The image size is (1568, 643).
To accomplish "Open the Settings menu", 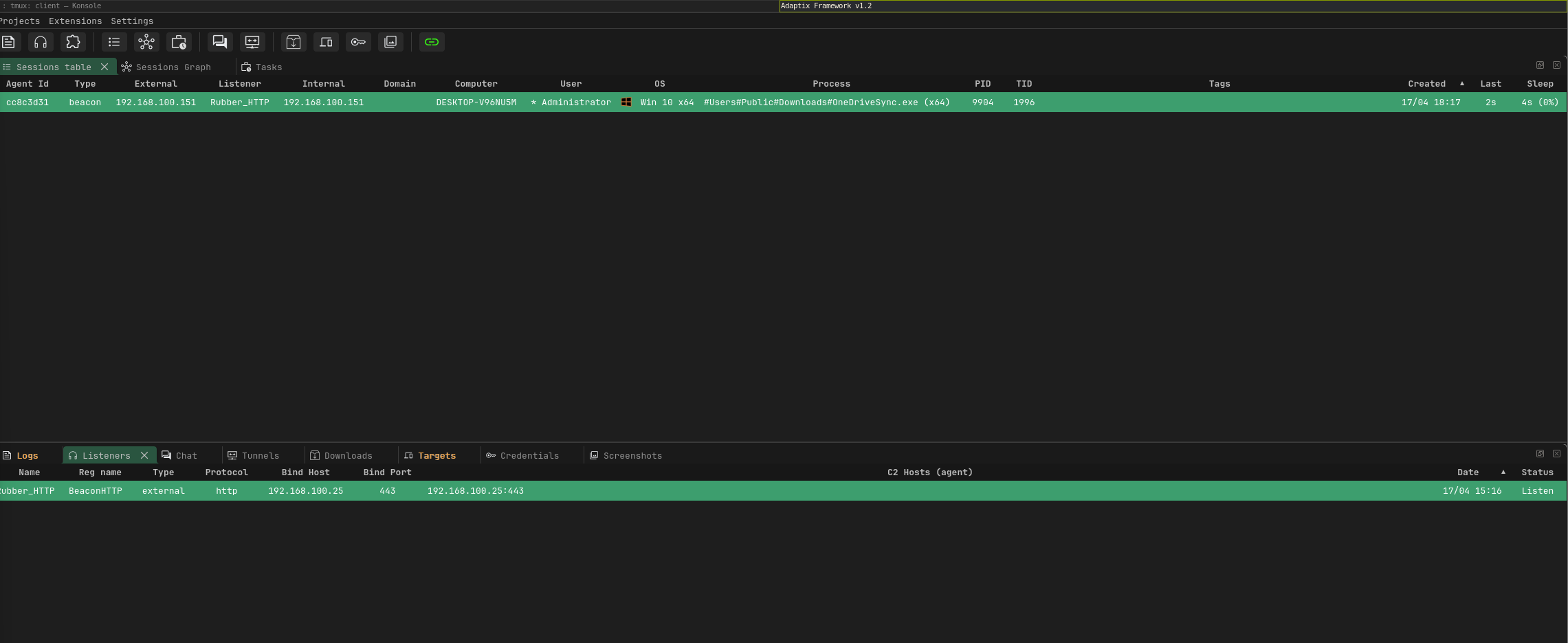I will click(x=132, y=21).
